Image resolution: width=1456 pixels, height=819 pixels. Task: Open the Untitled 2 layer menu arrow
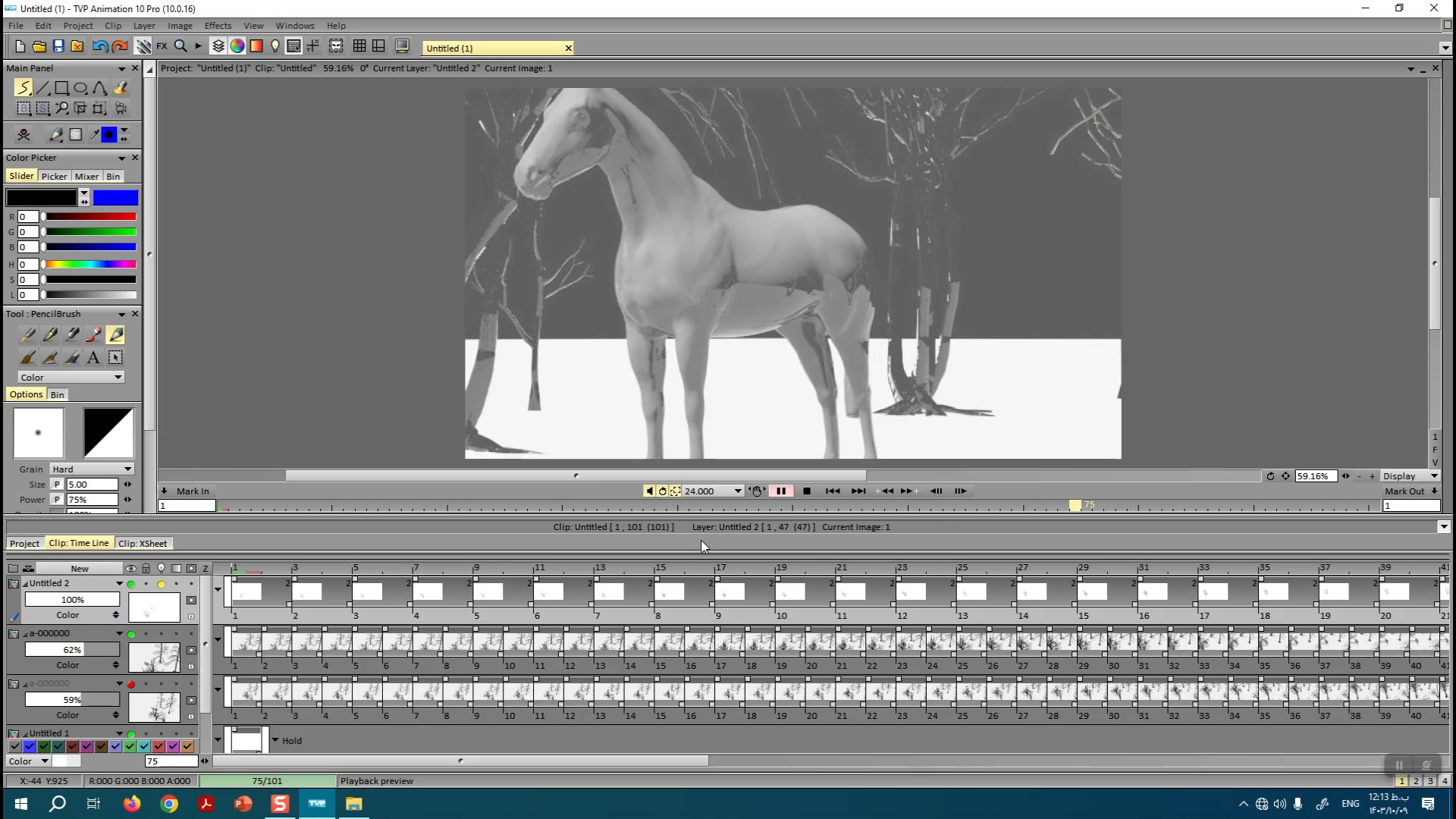click(119, 584)
